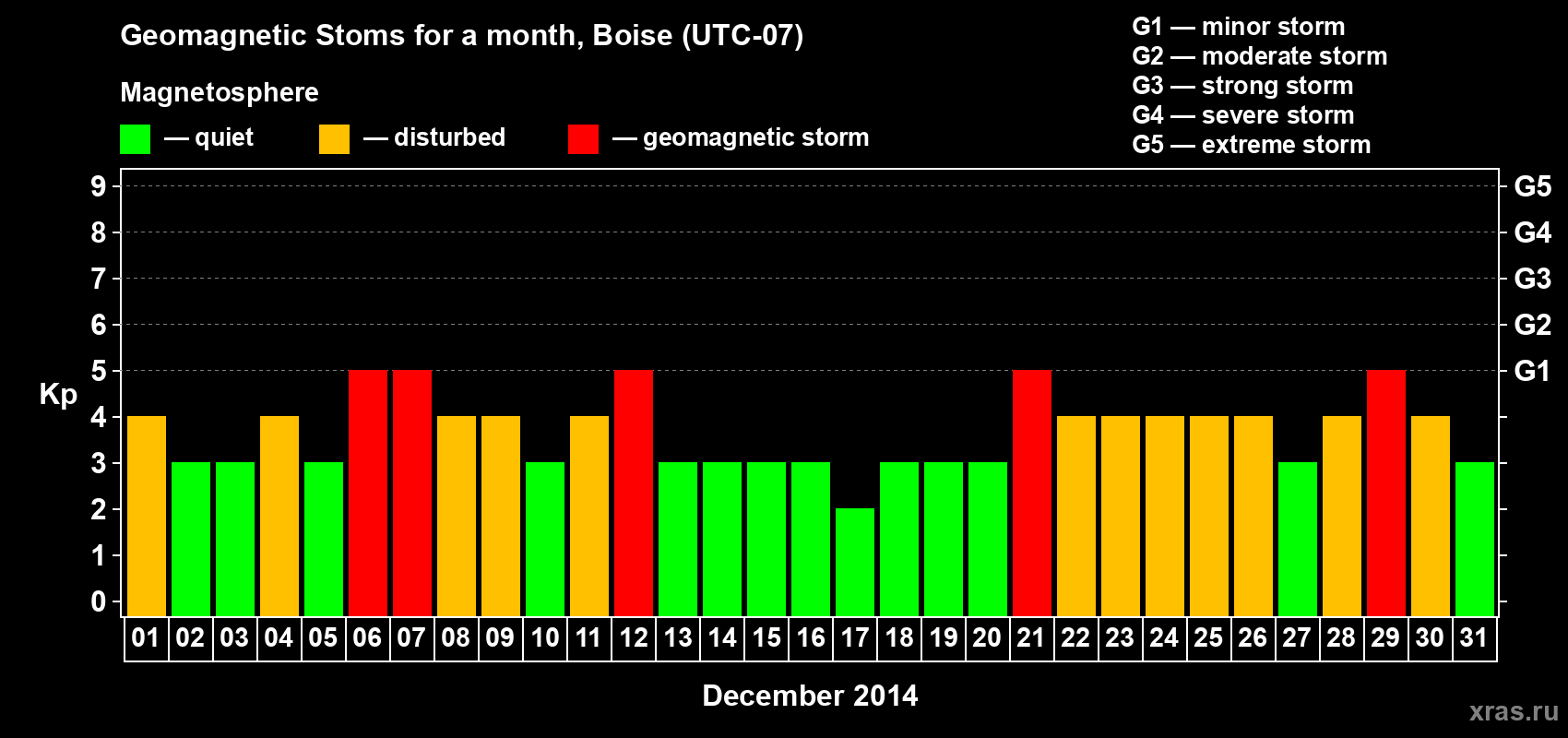Image resolution: width=1568 pixels, height=738 pixels.
Task: Click the G1 right-axis label
Action: click(x=1533, y=371)
